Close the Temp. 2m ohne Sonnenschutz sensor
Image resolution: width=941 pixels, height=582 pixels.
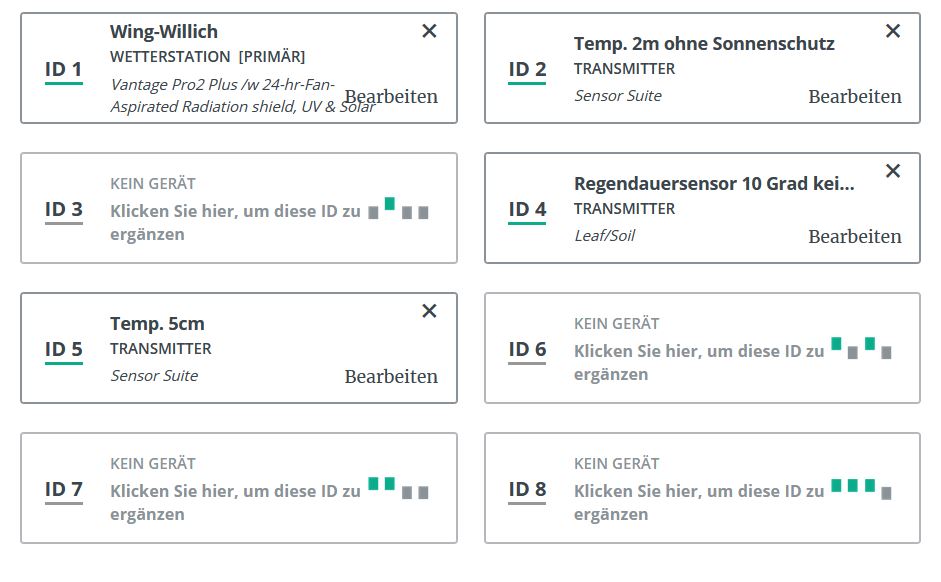click(893, 31)
